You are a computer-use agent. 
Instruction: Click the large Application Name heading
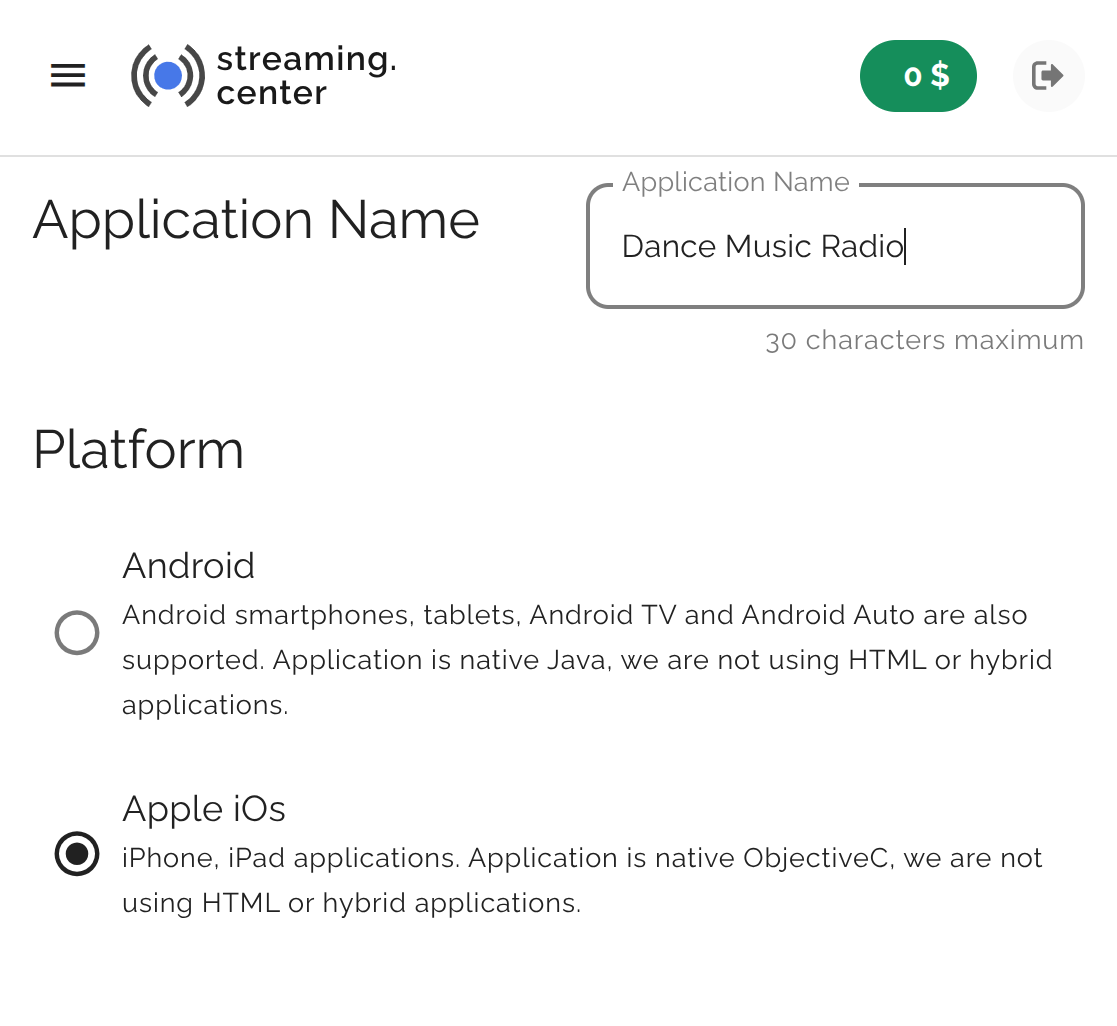256,220
